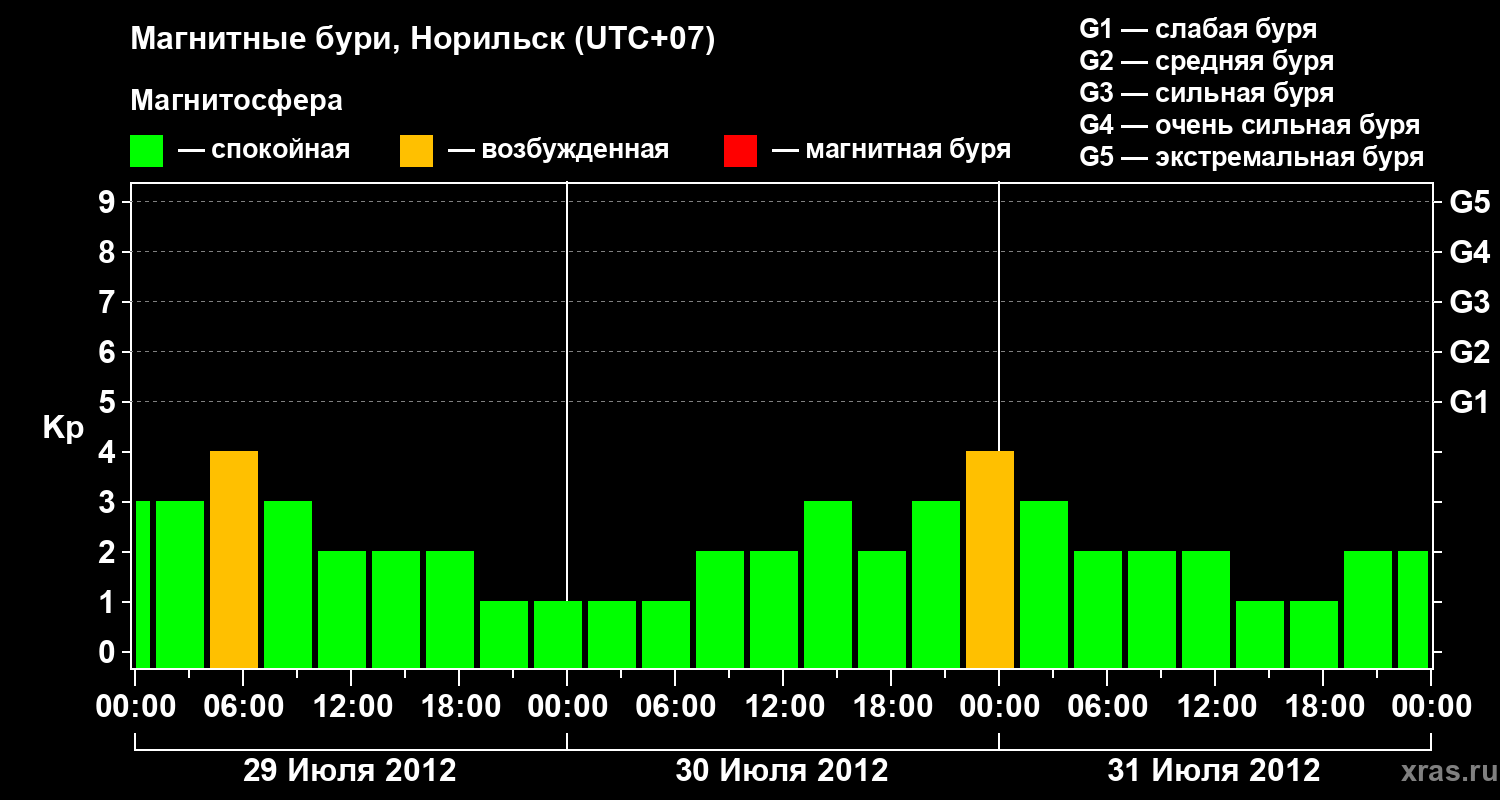Click the 'G5' right-axis storm level label
Viewport: 1500px width, 800px height.
[x=1469, y=202]
